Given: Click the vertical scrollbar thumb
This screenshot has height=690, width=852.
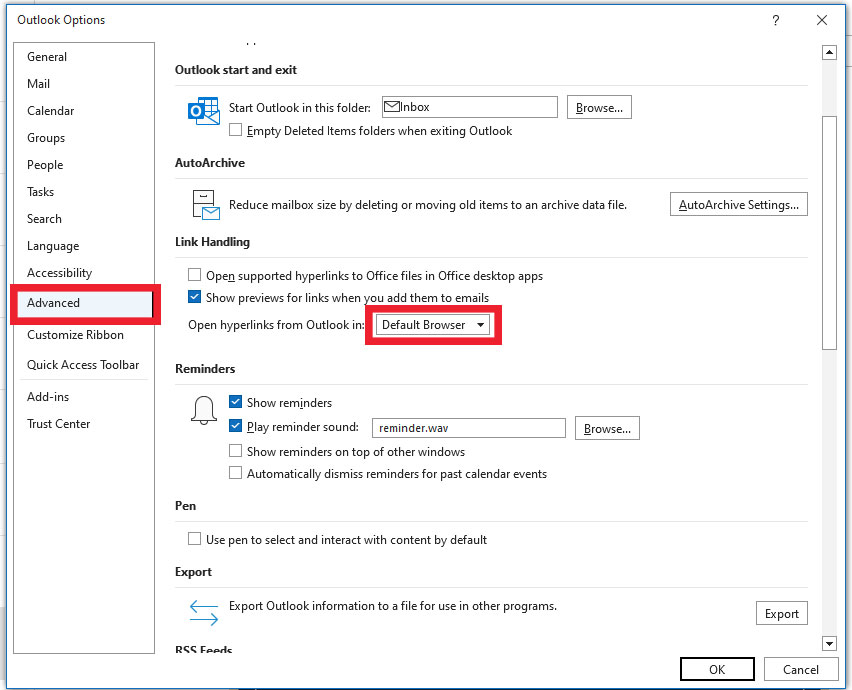Looking at the screenshot, I should (x=829, y=233).
